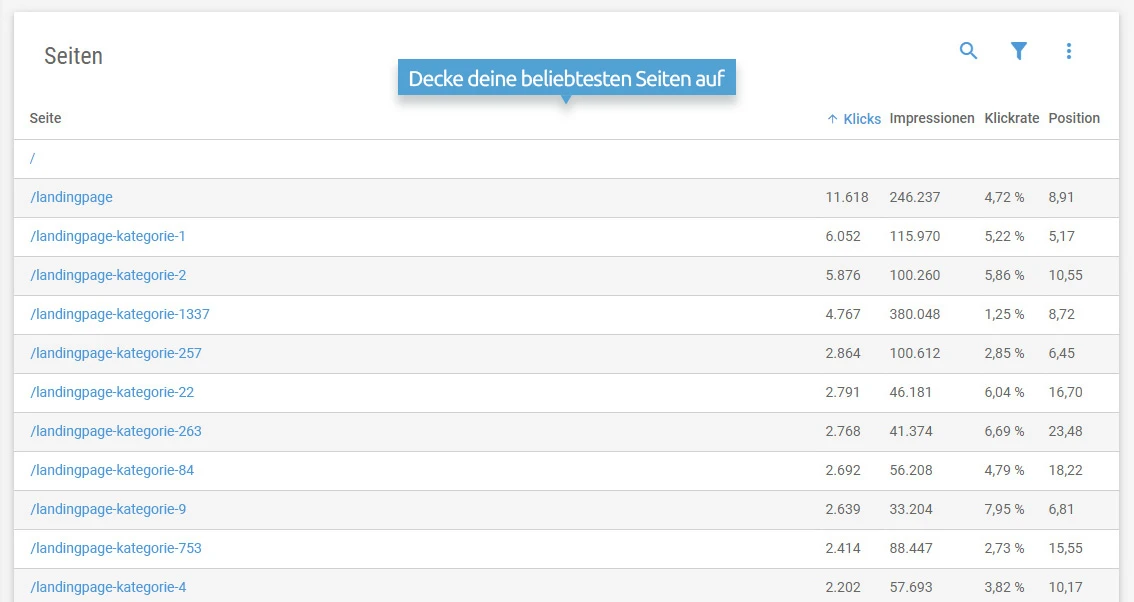Sort table by Klickrate column
This screenshot has width=1134, height=602.
pos(1011,118)
